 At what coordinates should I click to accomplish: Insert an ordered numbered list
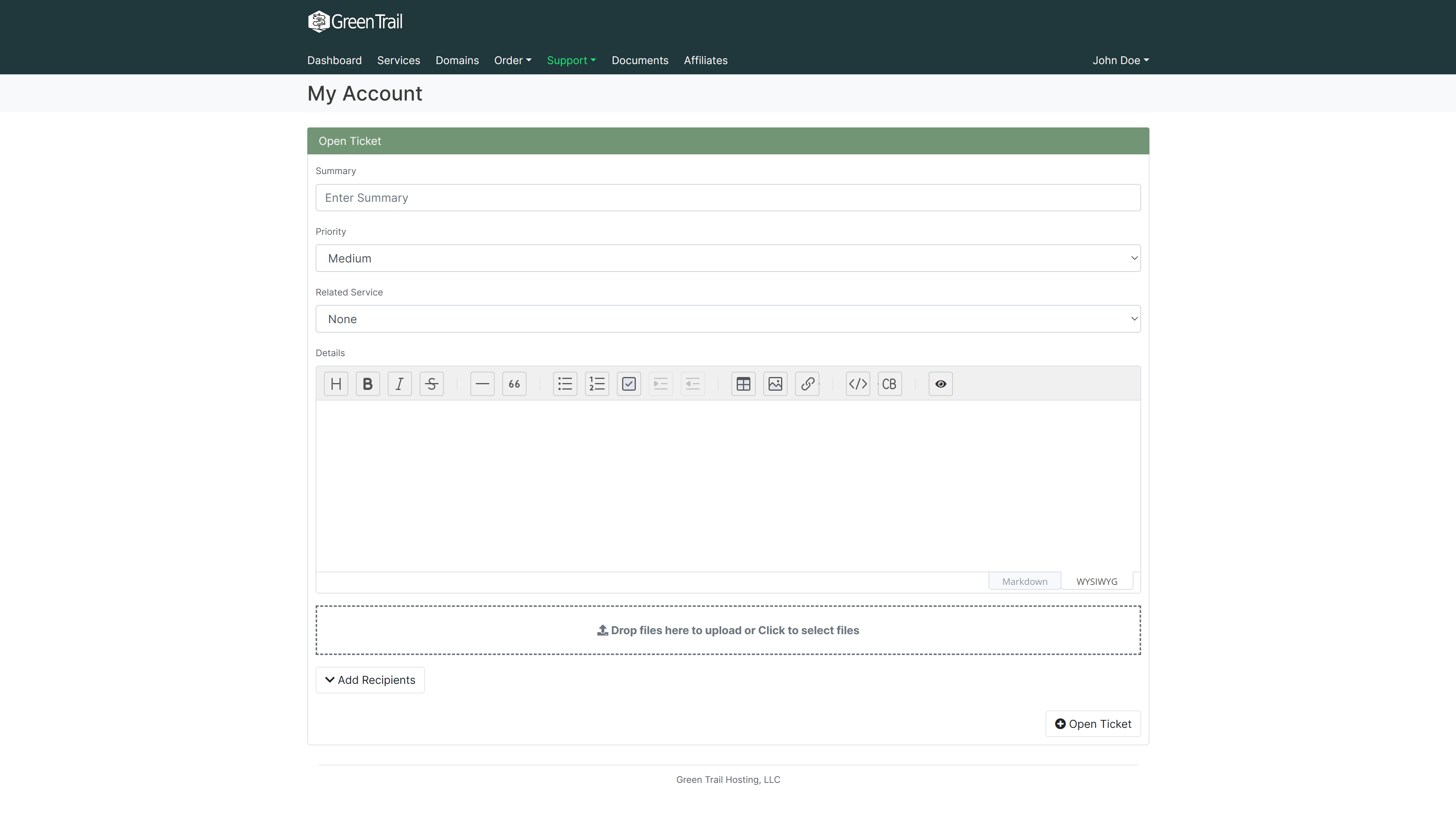597,384
